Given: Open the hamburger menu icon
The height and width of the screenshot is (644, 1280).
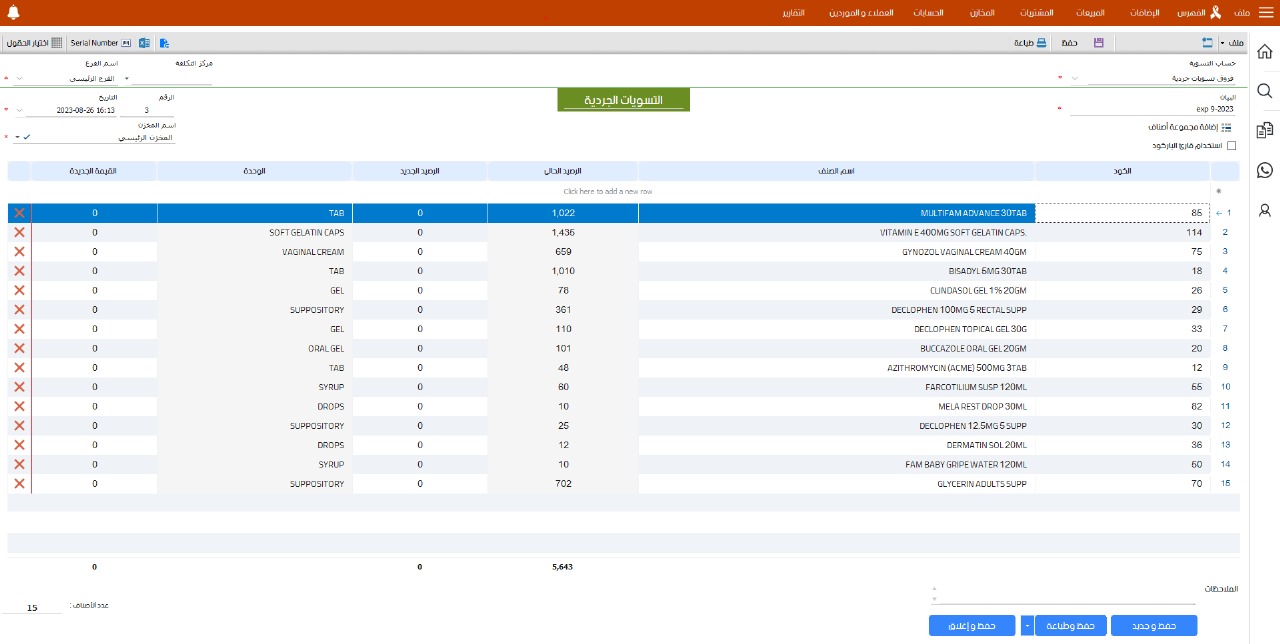Looking at the screenshot, I should 1266,13.
